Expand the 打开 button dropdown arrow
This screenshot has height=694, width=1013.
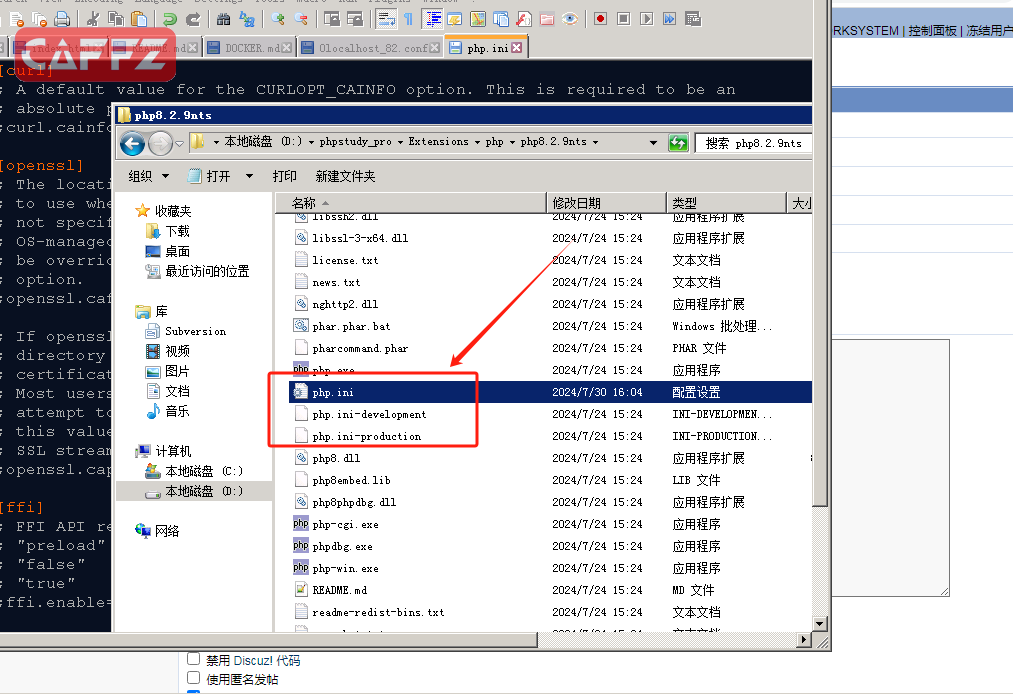point(249,176)
